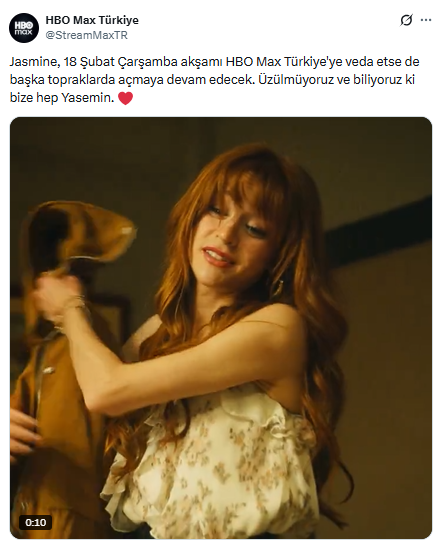Click "Yasemin." at the tweet's end
445x543 pixels.
click(88, 98)
